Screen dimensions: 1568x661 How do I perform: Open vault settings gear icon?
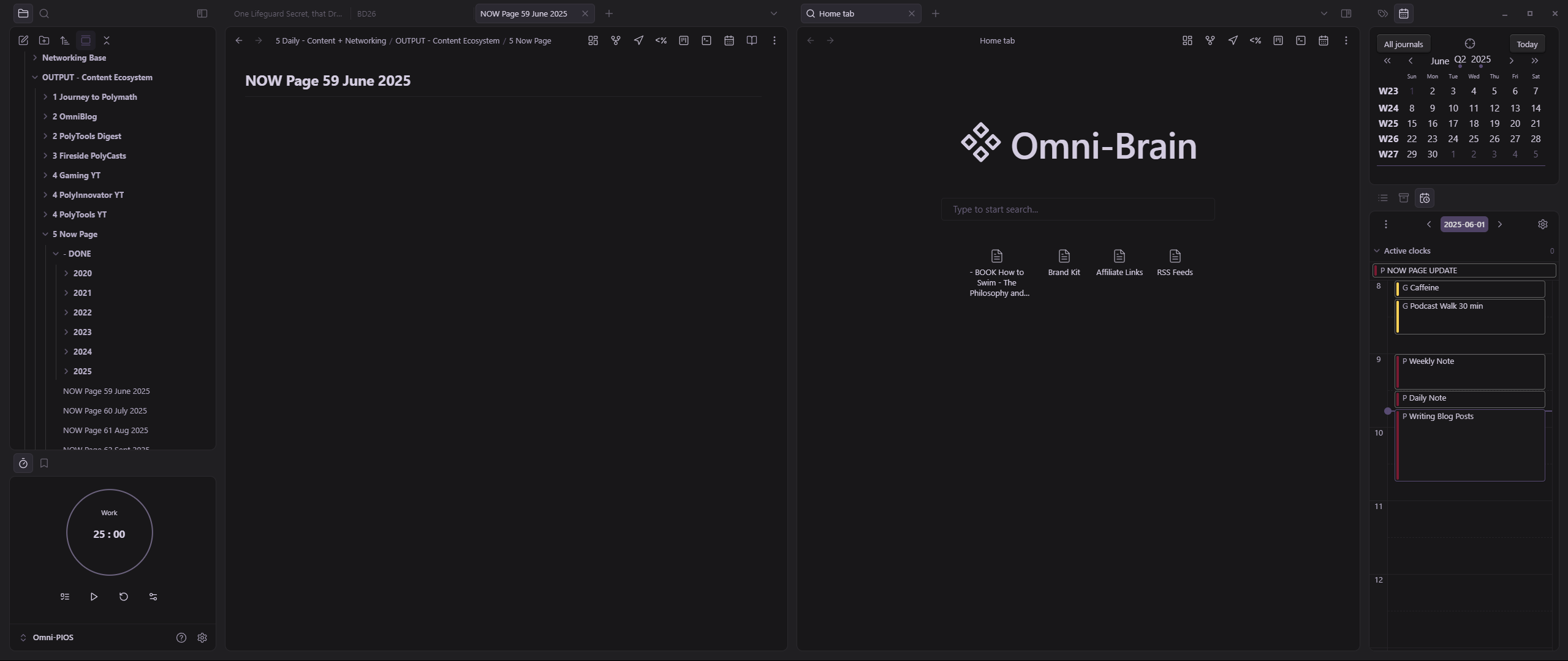[202, 638]
